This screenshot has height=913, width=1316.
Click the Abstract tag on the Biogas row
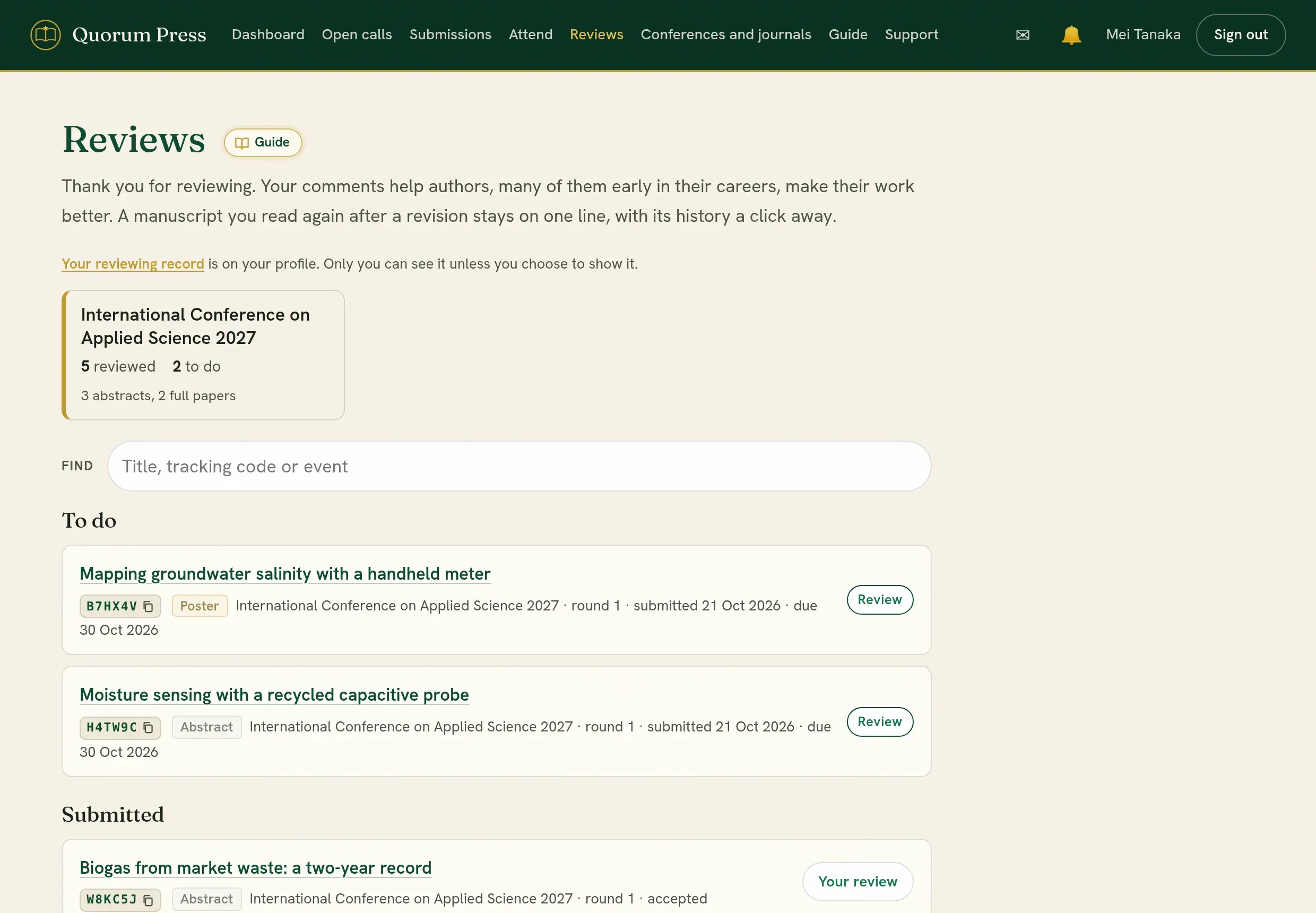click(x=206, y=900)
